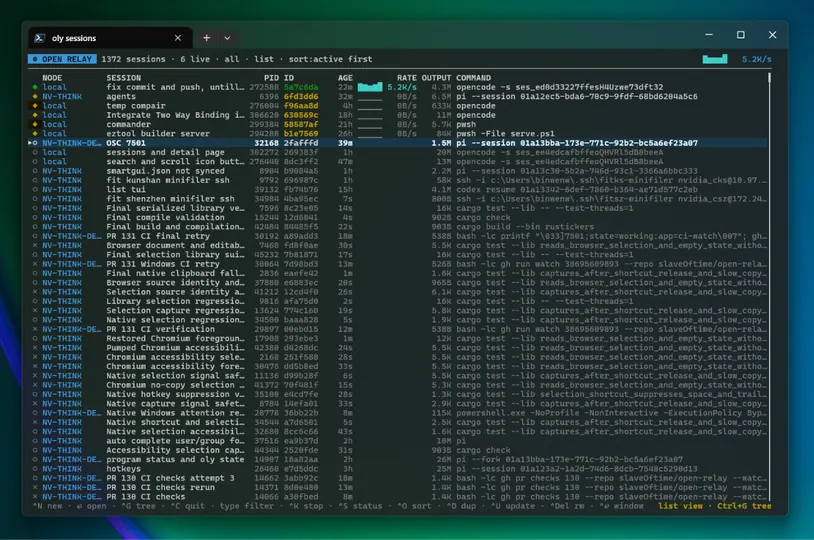Click the '^N new' shortcut in footer

[47, 506]
